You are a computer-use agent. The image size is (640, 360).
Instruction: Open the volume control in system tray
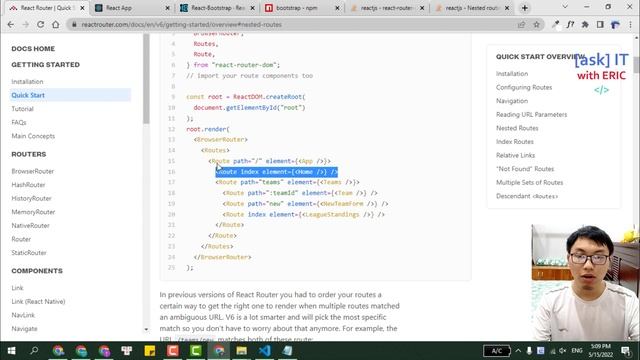[563, 351]
